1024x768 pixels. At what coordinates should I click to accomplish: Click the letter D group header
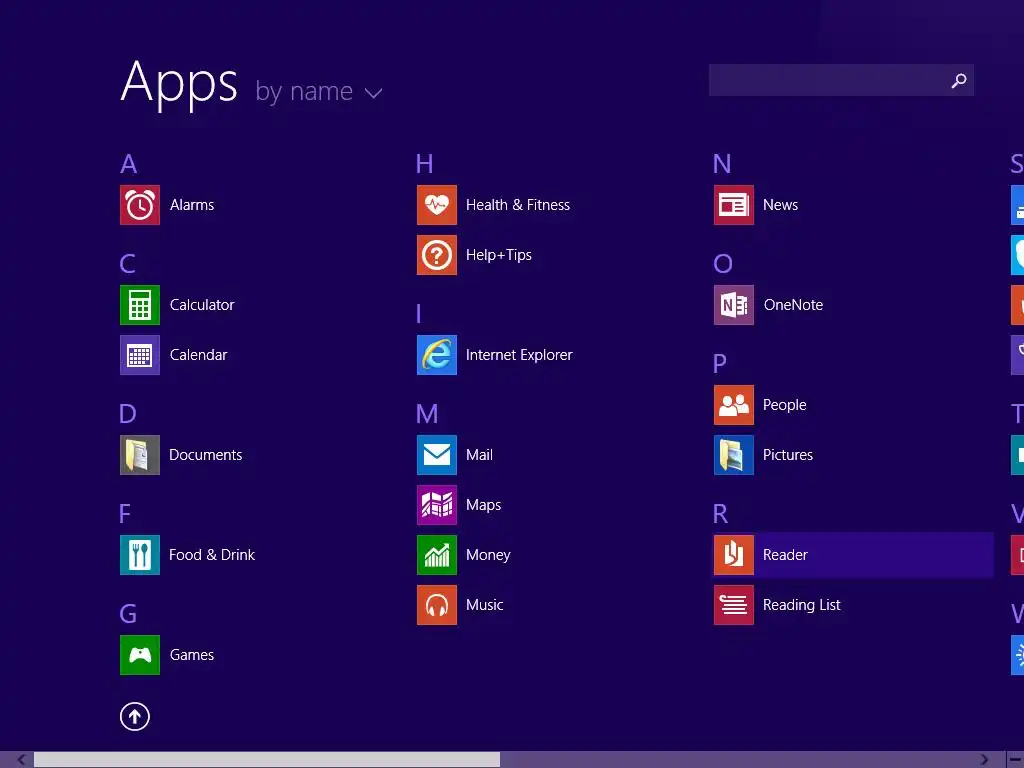coord(128,414)
